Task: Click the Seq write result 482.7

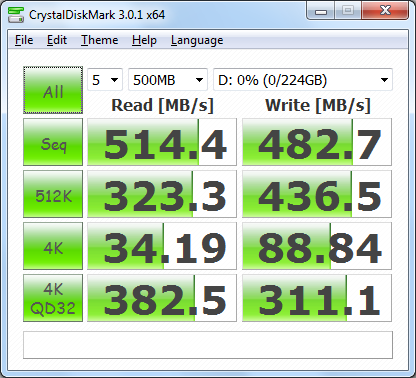Action: click(317, 142)
